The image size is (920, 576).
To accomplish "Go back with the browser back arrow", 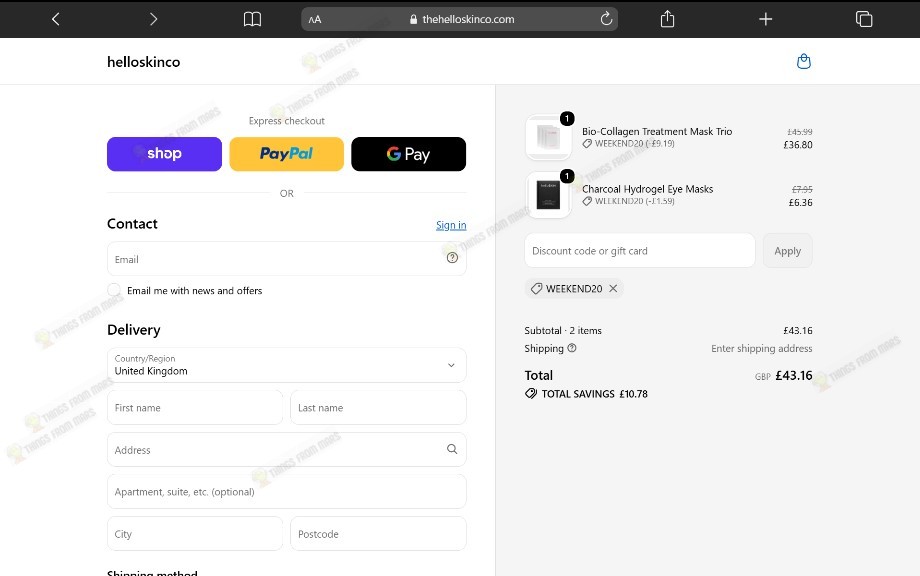I will [x=56, y=19].
